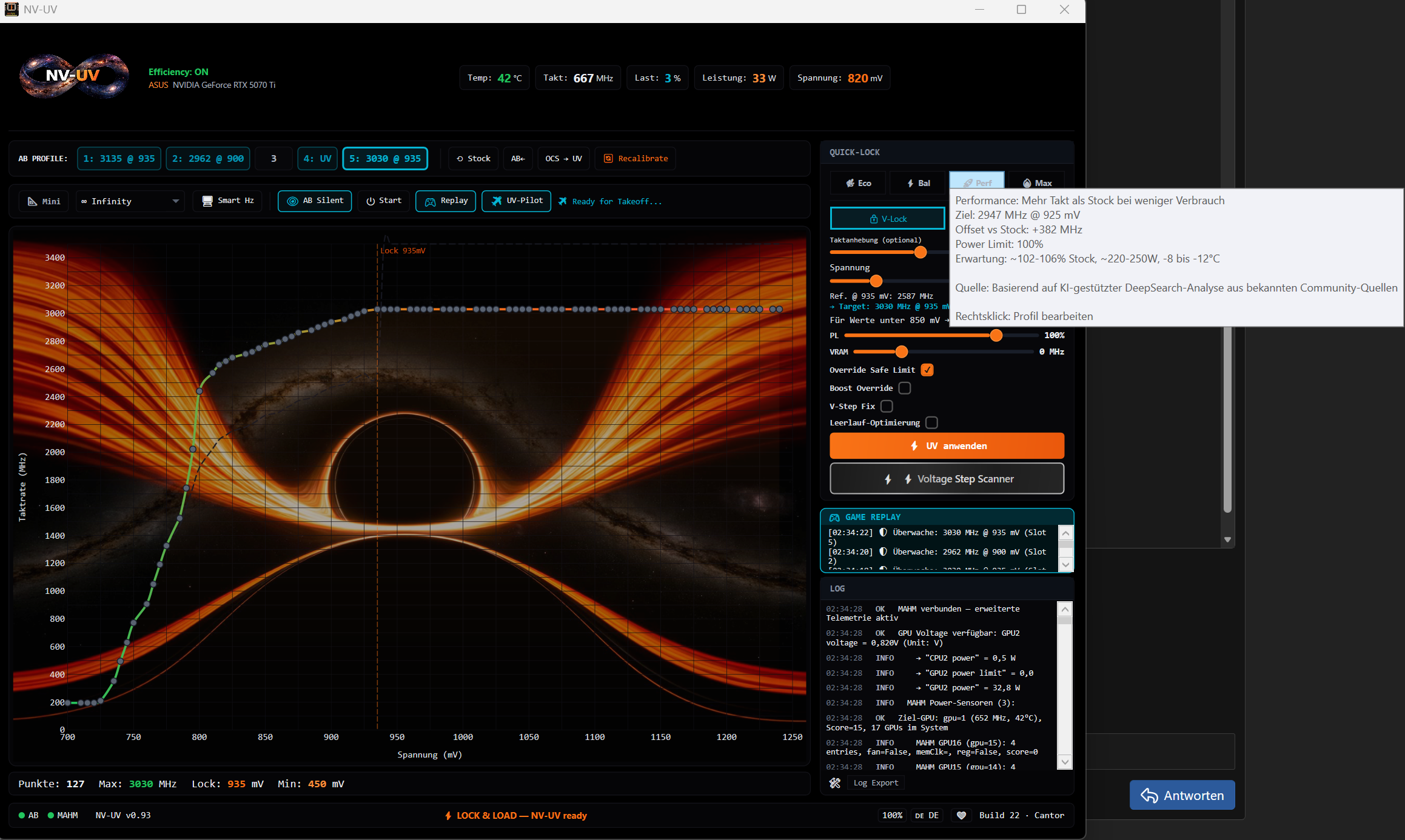
Task: Click the heart icon in the status bar
Action: click(961, 815)
